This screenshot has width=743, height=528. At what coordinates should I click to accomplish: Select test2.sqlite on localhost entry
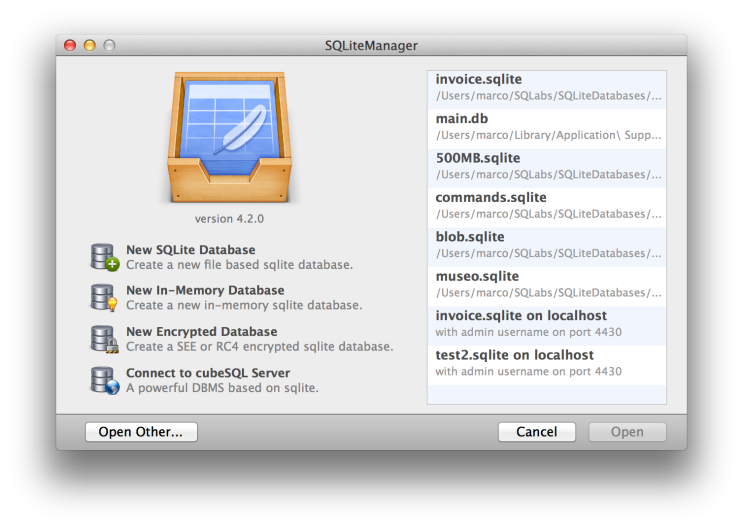tap(547, 365)
